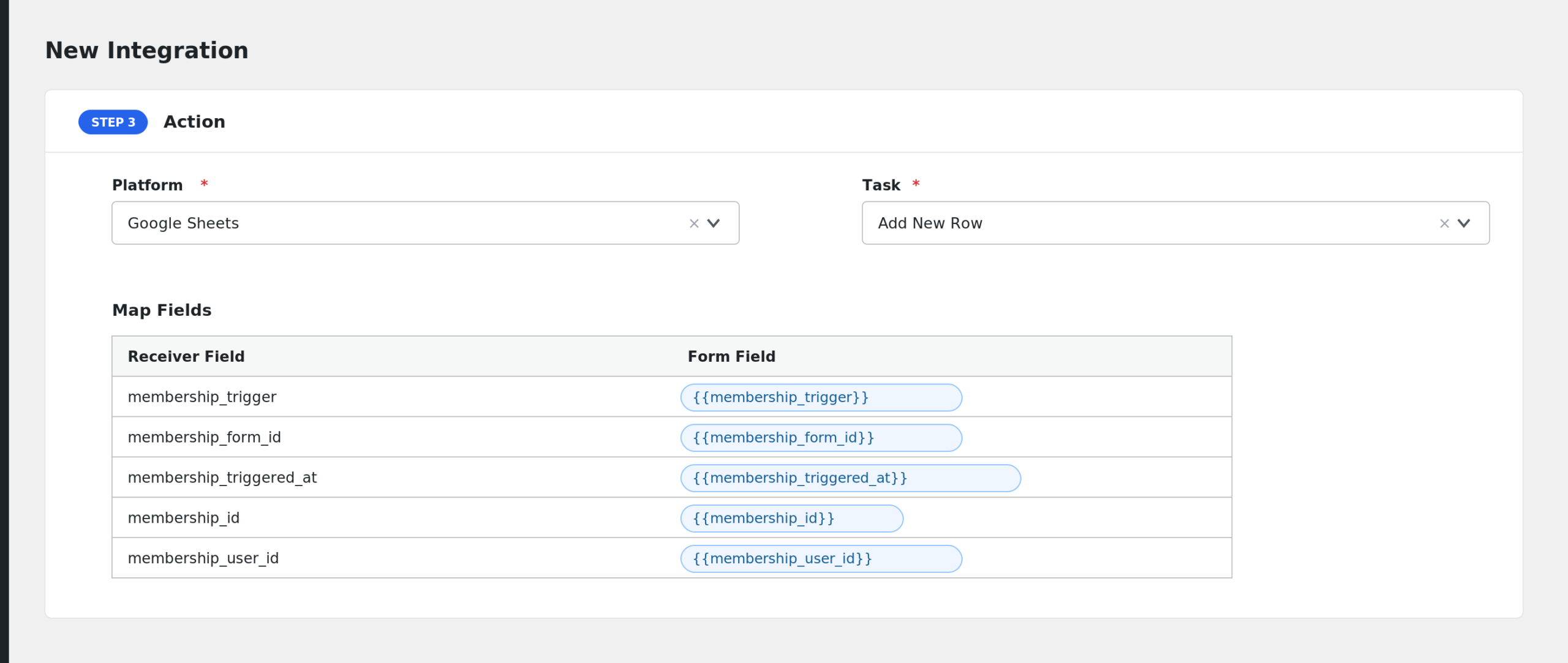Screen dimensions: 1568x663
Task: Open the Platform field showing Google Sheets
Action: 425,223
